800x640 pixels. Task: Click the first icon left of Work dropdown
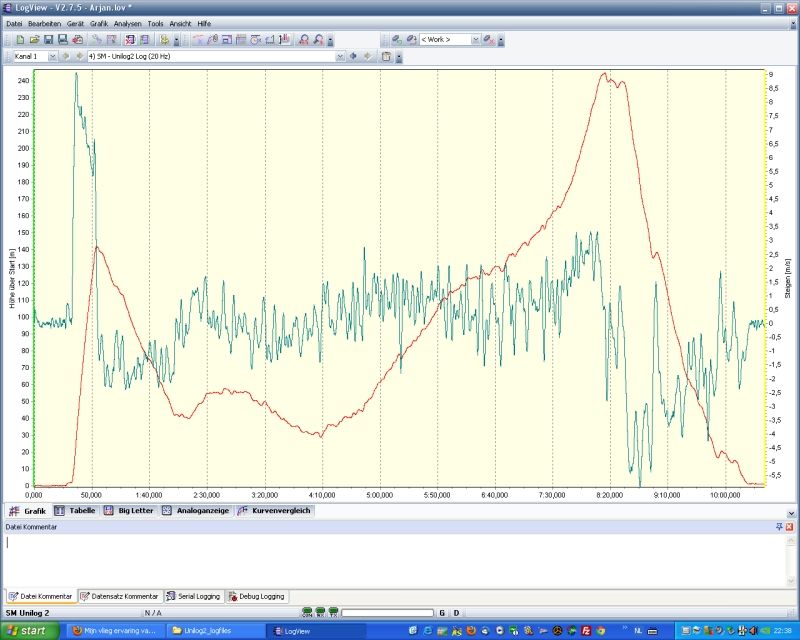[x=397, y=40]
